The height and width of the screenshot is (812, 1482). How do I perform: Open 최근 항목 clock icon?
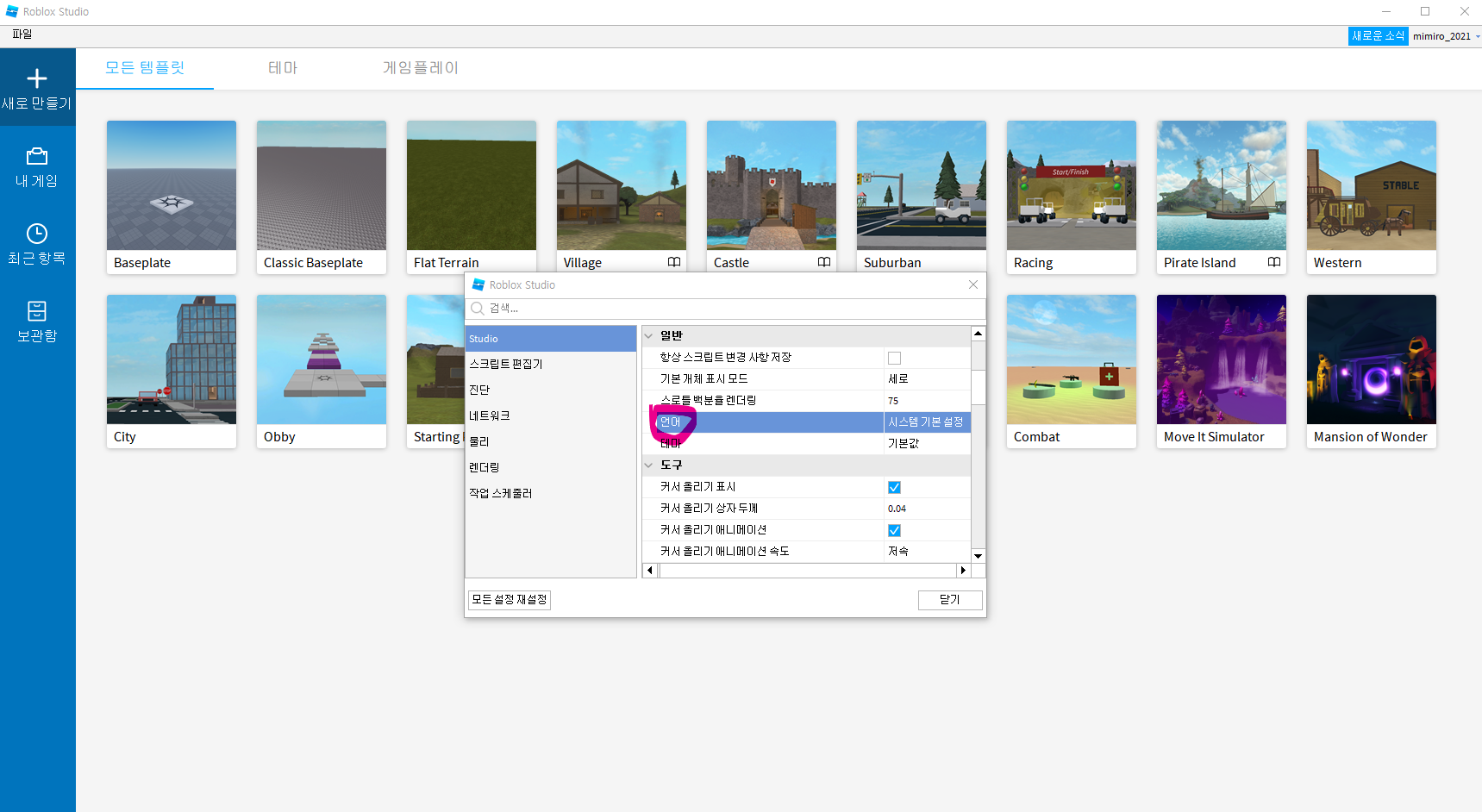(x=37, y=234)
